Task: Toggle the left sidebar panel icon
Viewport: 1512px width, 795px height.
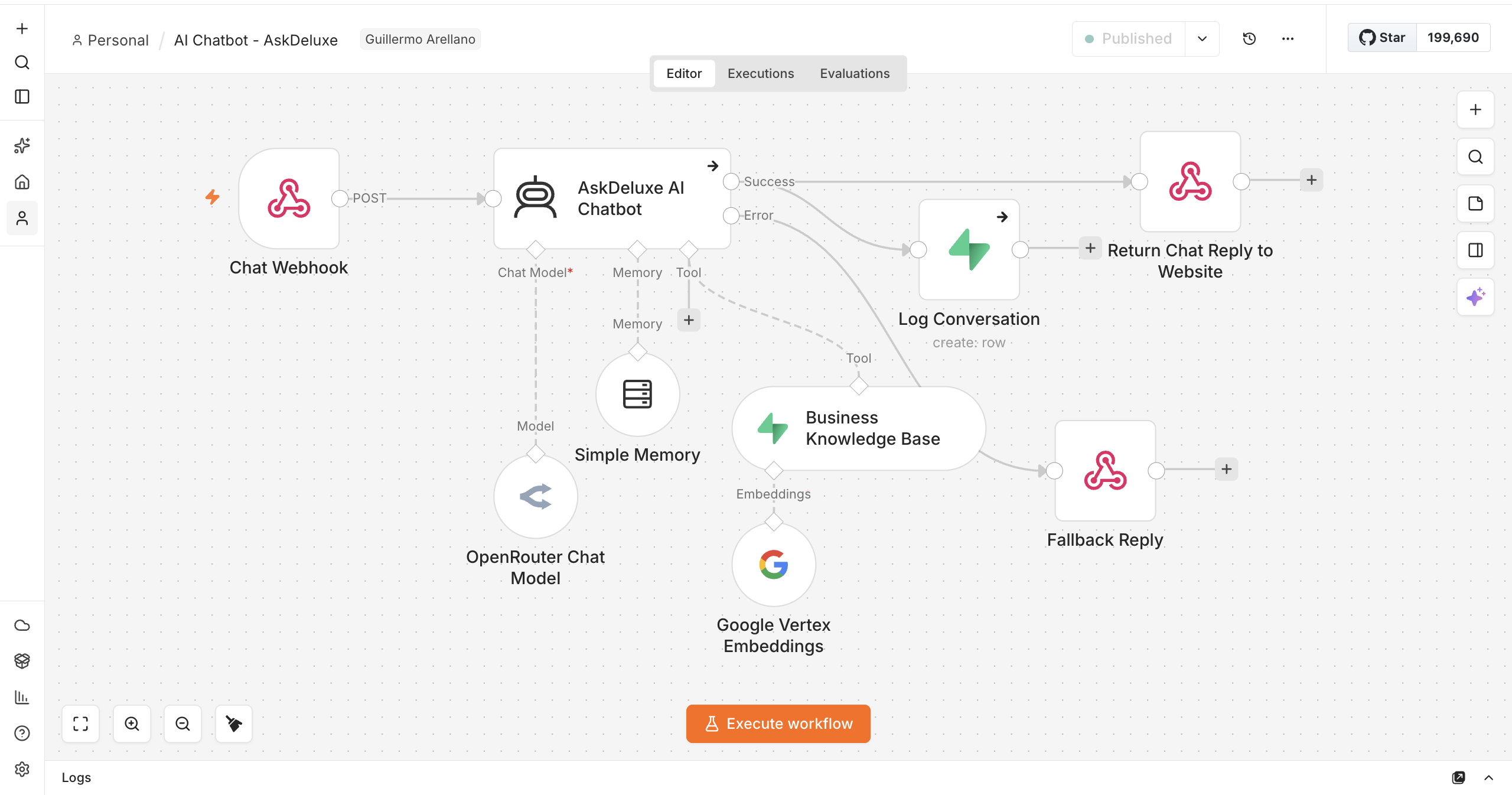Action: (22, 97)
